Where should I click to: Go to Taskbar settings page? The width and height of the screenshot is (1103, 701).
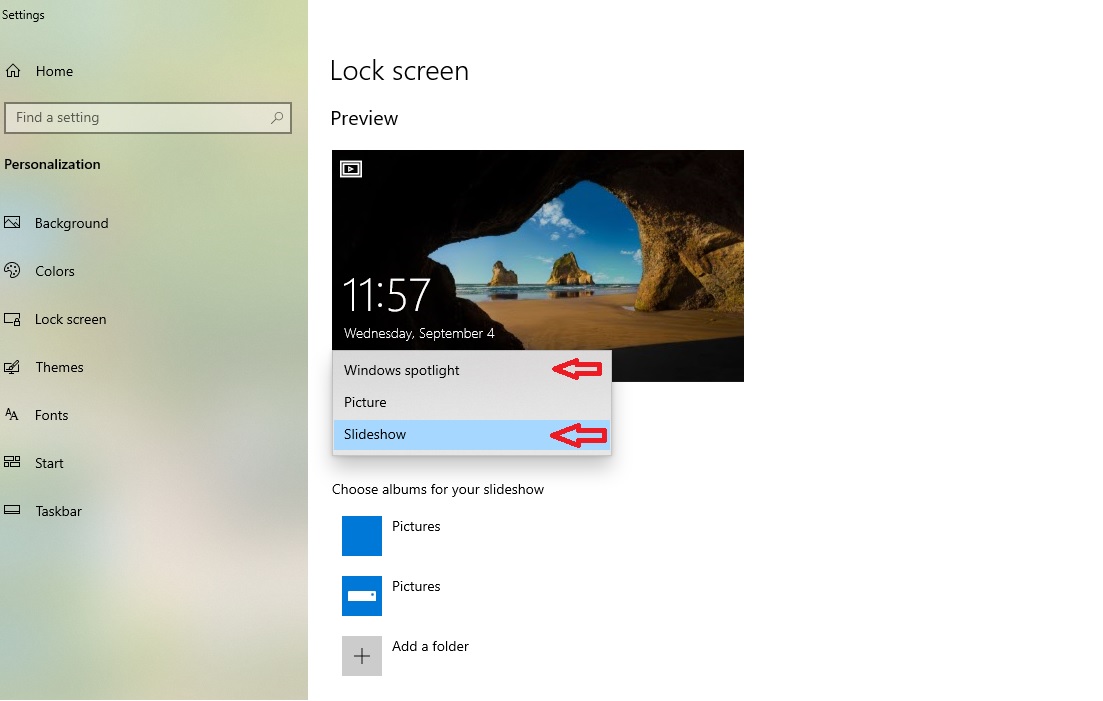pyautogui.click(x=58, y=511)
